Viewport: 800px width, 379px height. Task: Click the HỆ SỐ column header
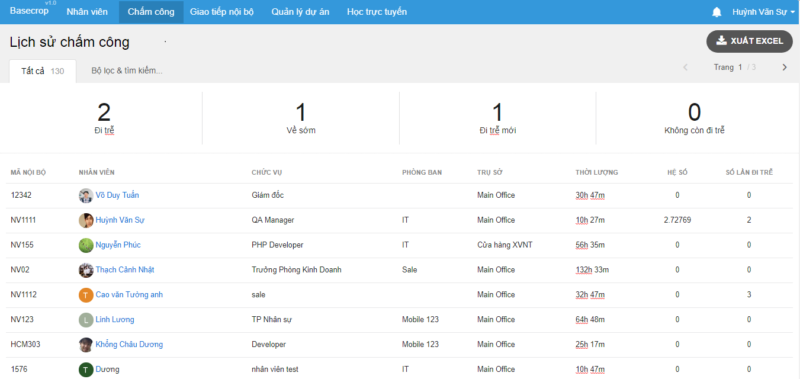677,172
